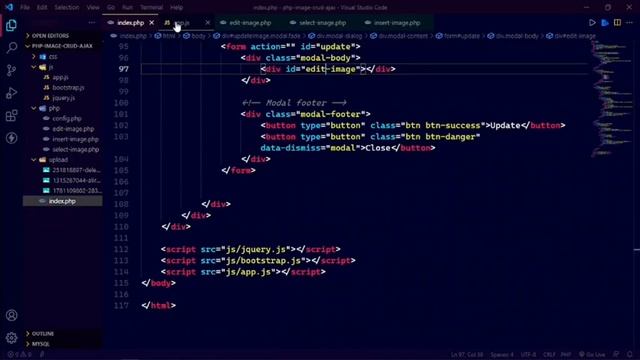Click the VS Code logo icon
The width and height of the screenshot is (640, 360).
click(9, 7)
